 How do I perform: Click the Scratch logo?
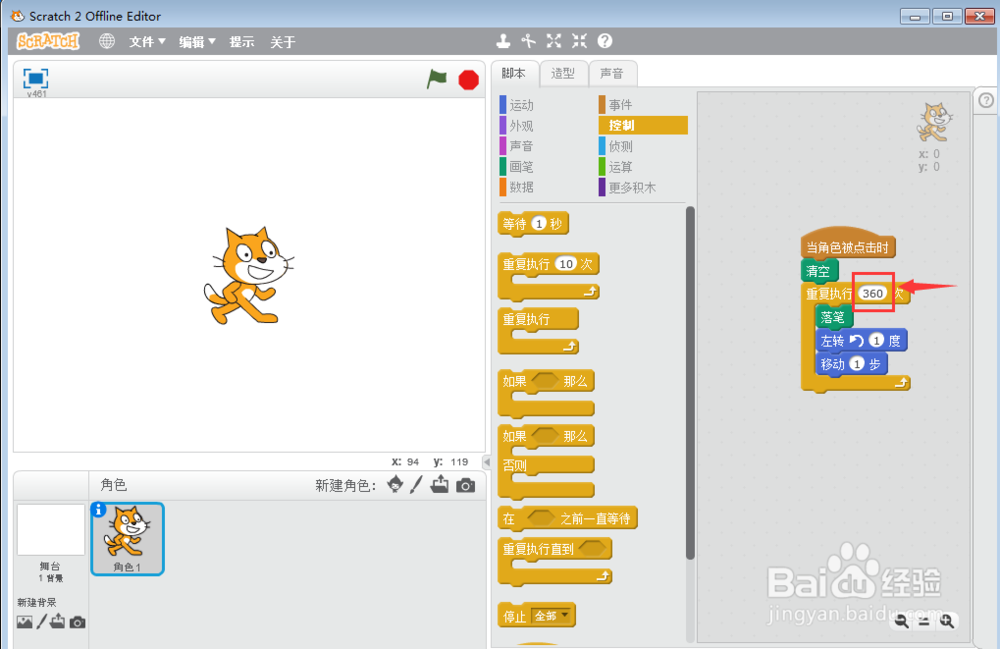tap(48, 41)
